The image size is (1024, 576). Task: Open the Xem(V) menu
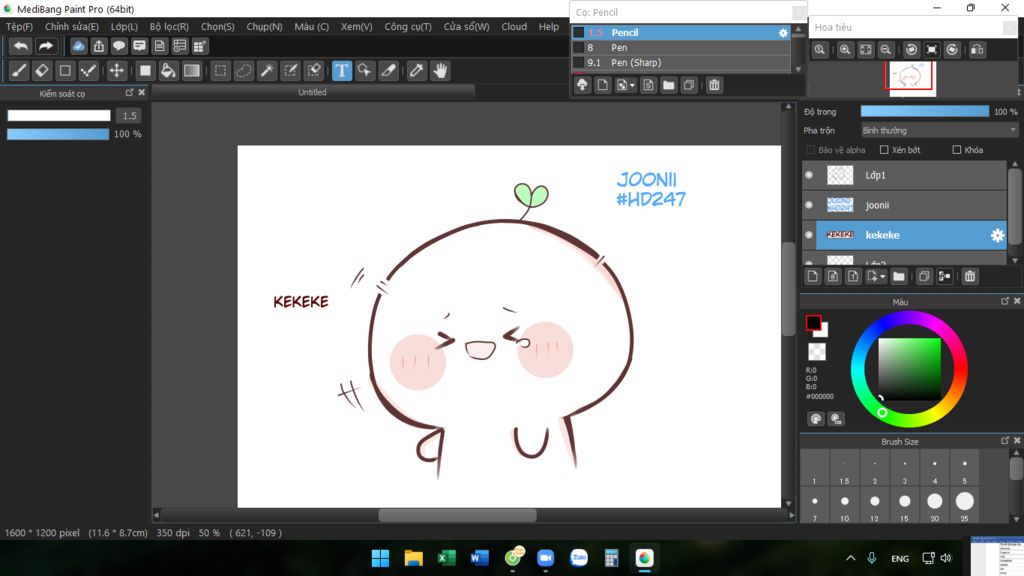(357, 27)
